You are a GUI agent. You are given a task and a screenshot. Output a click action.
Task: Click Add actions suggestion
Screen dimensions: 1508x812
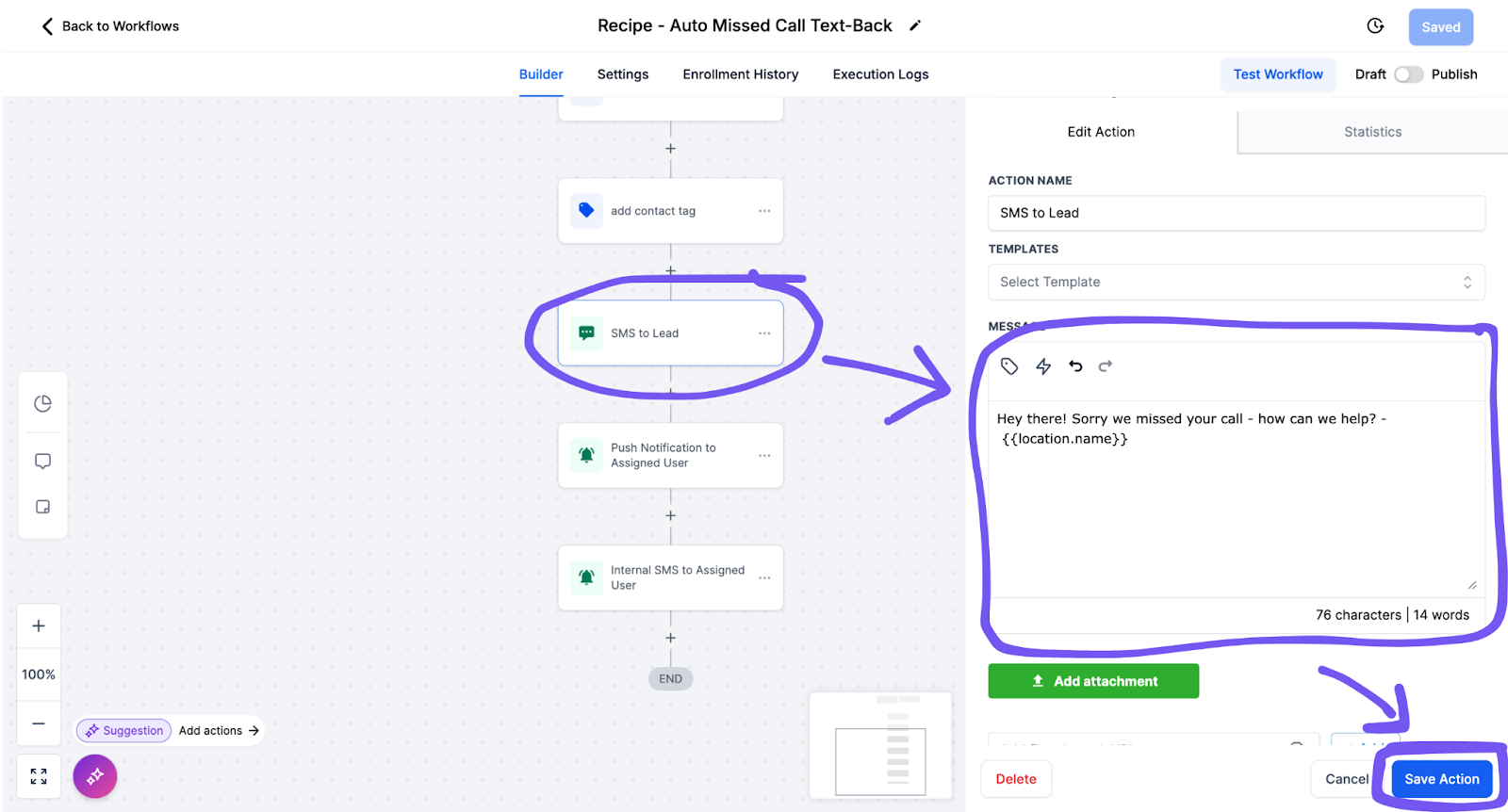tap(219, 731)
